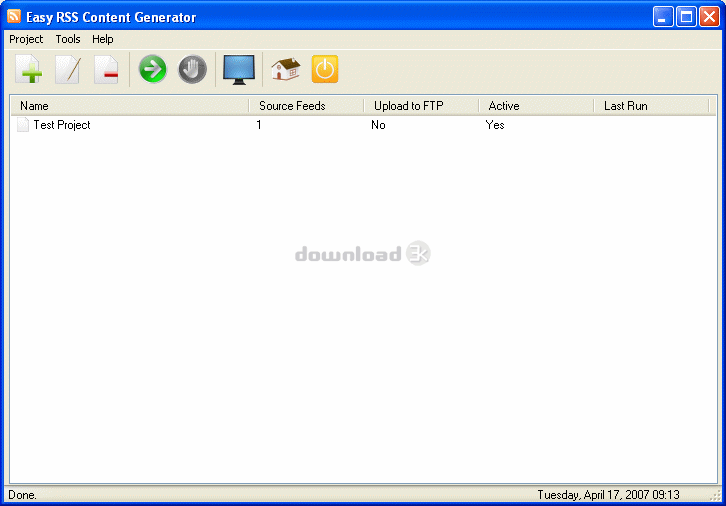Sort by the Upload to FTP column header

(x=421, y=106)
